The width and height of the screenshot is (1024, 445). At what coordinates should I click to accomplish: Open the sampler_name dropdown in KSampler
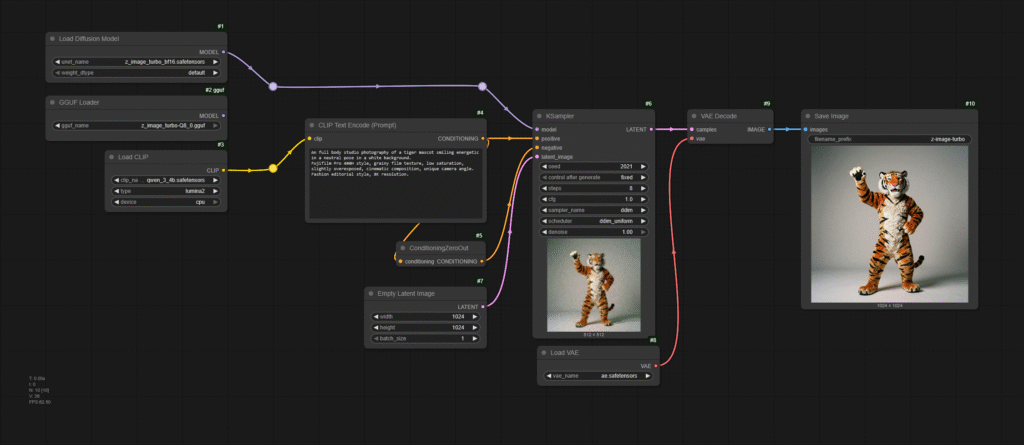point(594,210)
